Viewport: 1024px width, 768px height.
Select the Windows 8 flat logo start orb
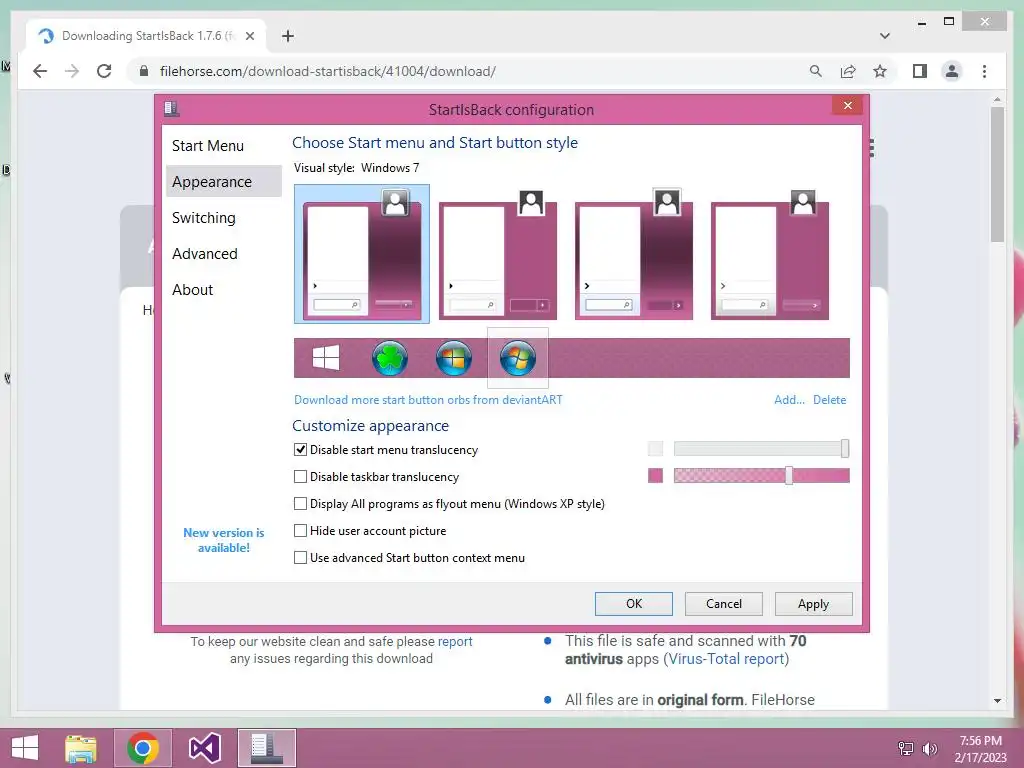[326, 358]
